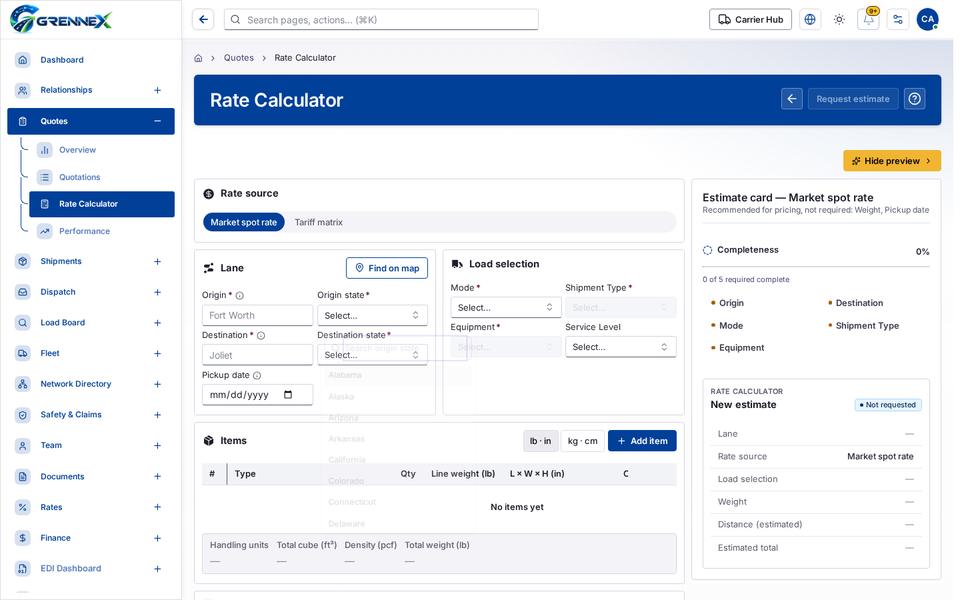Expand the Shipments sidebar section
960x600 pixels.
point(157,262)
